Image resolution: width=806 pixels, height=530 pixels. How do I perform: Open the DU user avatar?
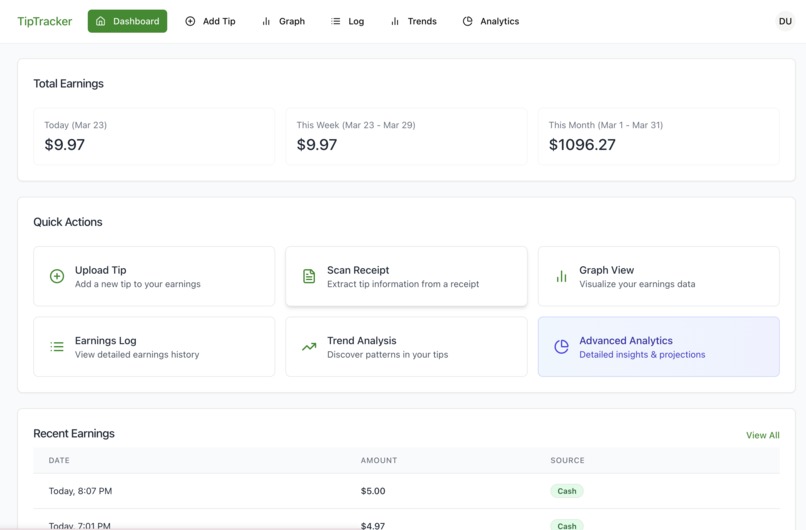[x=785, y=21]
